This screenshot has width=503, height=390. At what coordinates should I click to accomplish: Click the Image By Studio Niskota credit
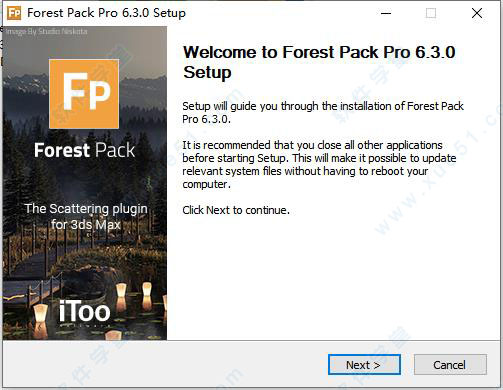click(47, 32)
